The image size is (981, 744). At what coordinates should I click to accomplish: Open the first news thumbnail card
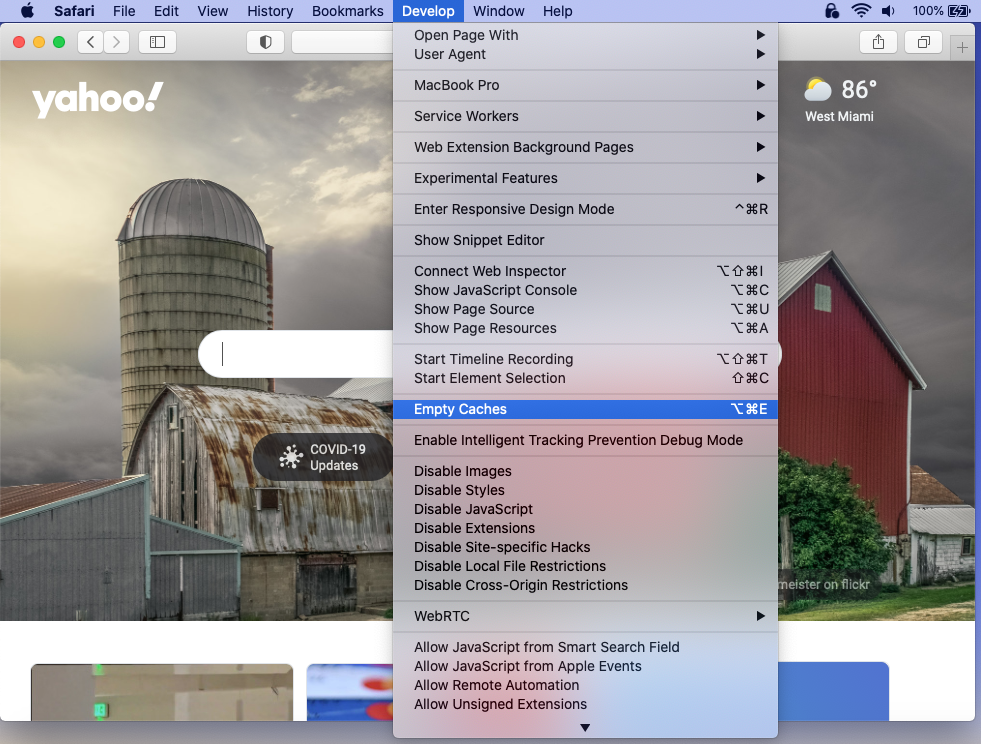click(x=162, y=692)
